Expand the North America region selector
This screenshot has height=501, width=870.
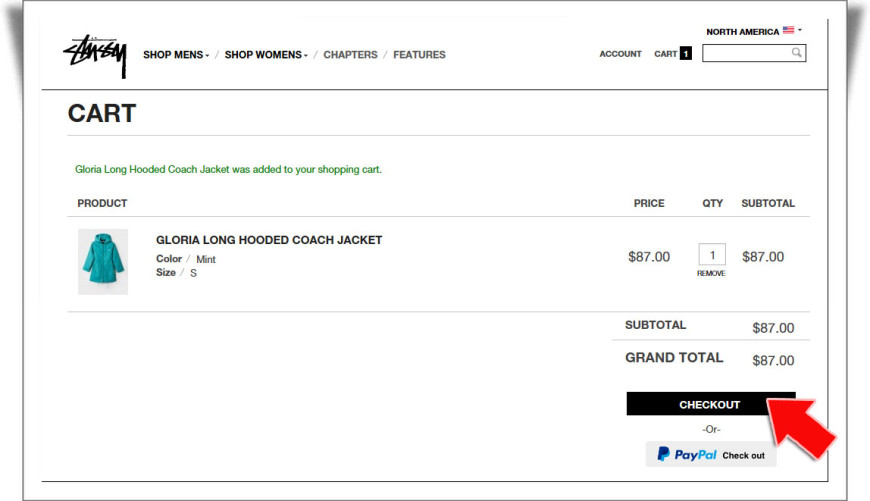point(753,31)
